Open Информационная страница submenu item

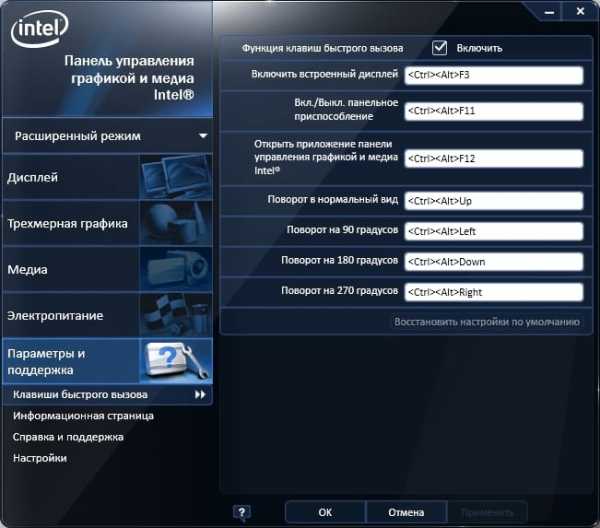83,416
